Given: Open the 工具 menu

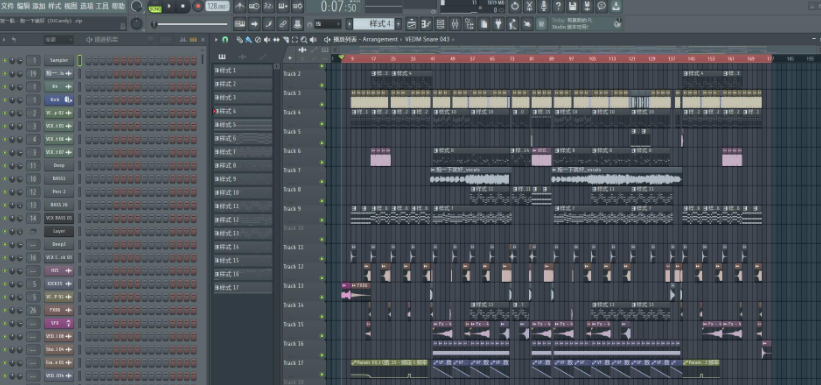Looking at the screenshot, I should pos(102,6).
